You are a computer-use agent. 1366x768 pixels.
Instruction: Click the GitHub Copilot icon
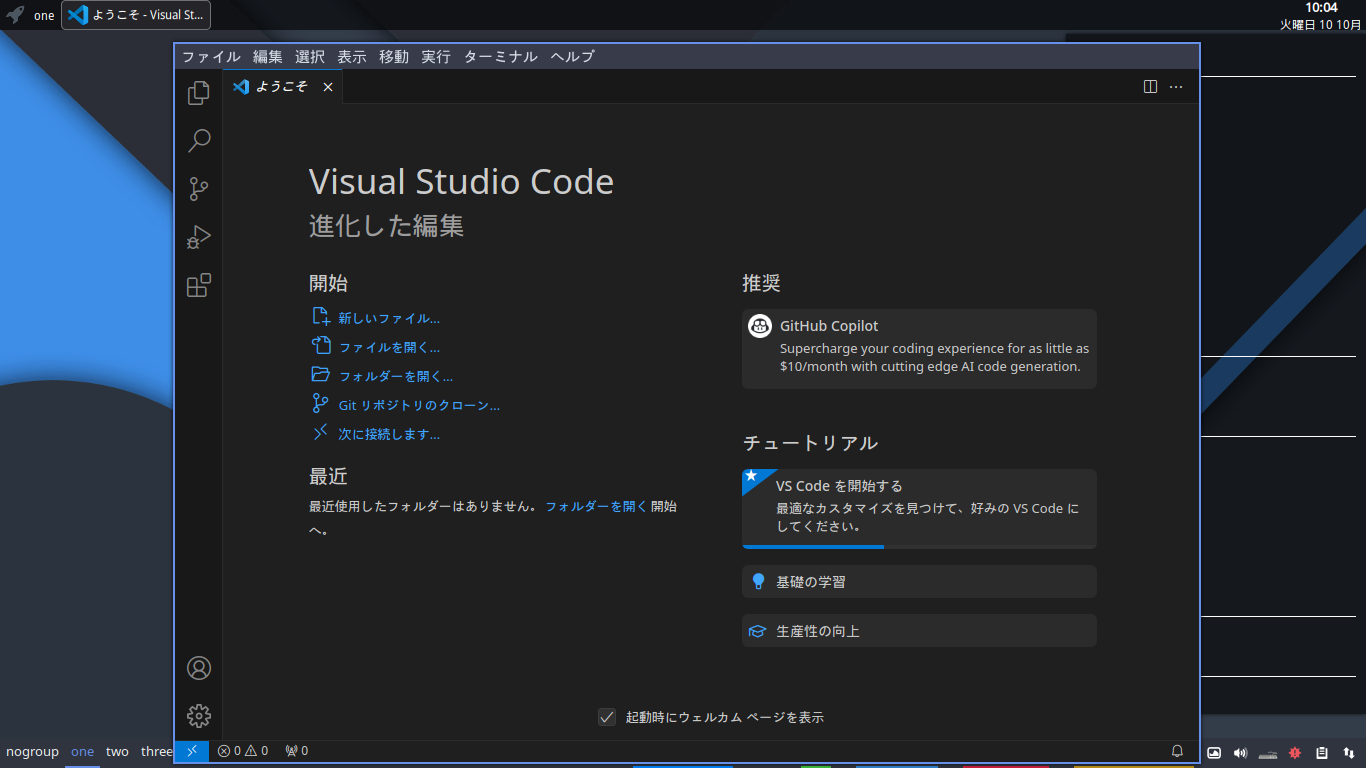pyautogui.click(x=760, y=326)
